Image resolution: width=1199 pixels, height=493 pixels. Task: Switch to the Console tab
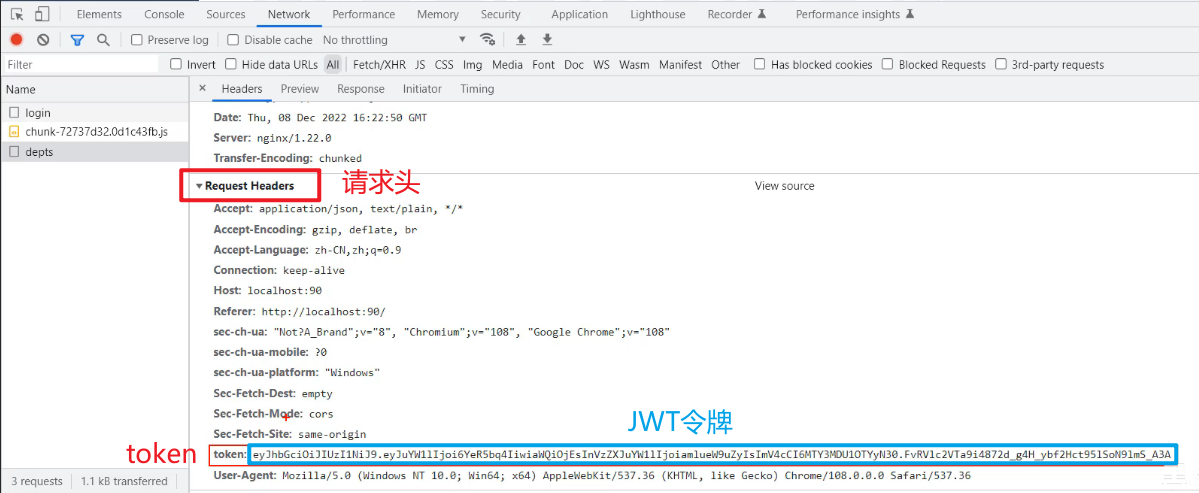164,14
